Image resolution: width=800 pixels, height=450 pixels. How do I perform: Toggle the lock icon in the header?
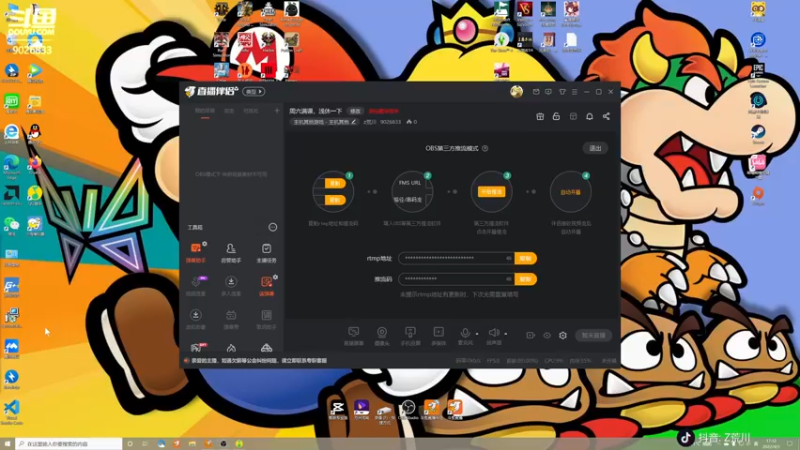tap(556, 116)
